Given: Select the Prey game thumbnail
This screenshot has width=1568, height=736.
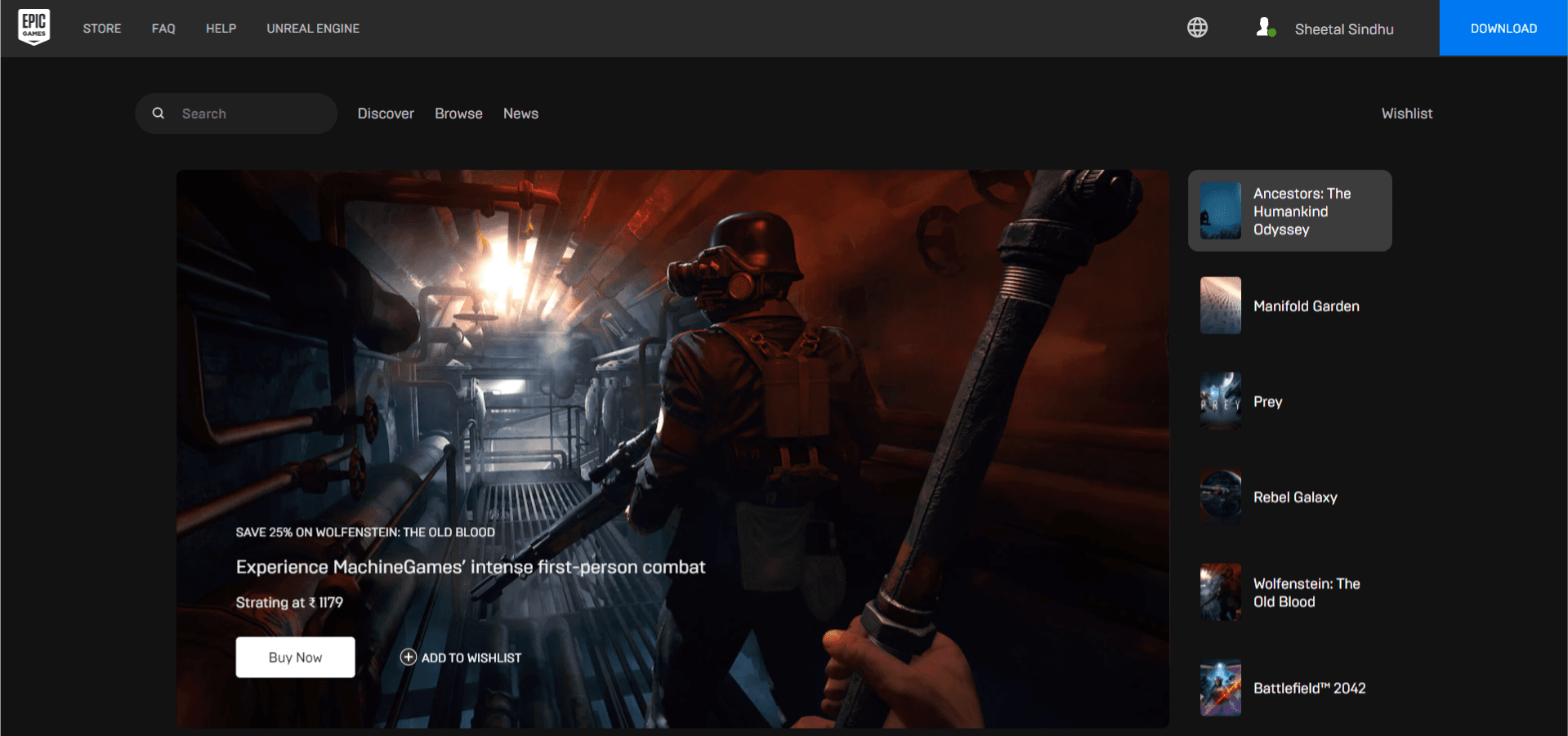Looking at the screenshot, I should point(1220,401).
